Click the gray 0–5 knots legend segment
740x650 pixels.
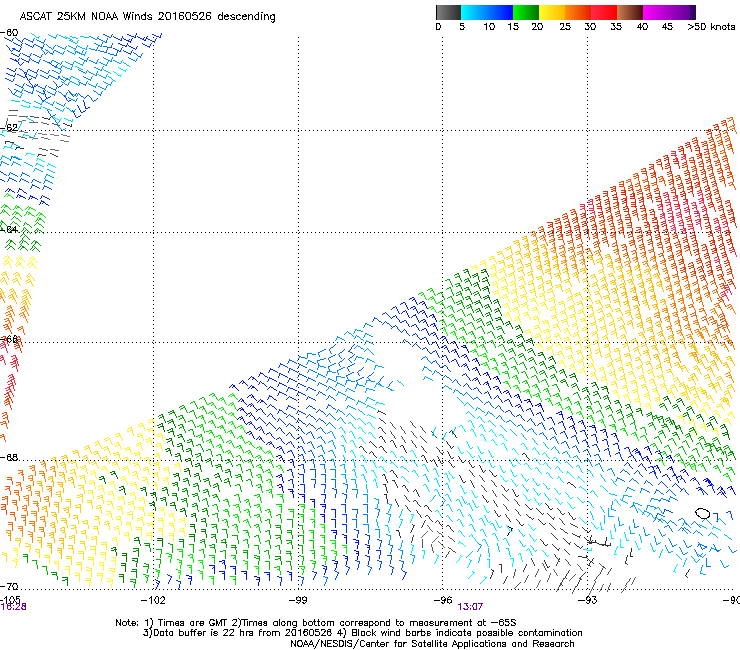(x=448, y=12)
